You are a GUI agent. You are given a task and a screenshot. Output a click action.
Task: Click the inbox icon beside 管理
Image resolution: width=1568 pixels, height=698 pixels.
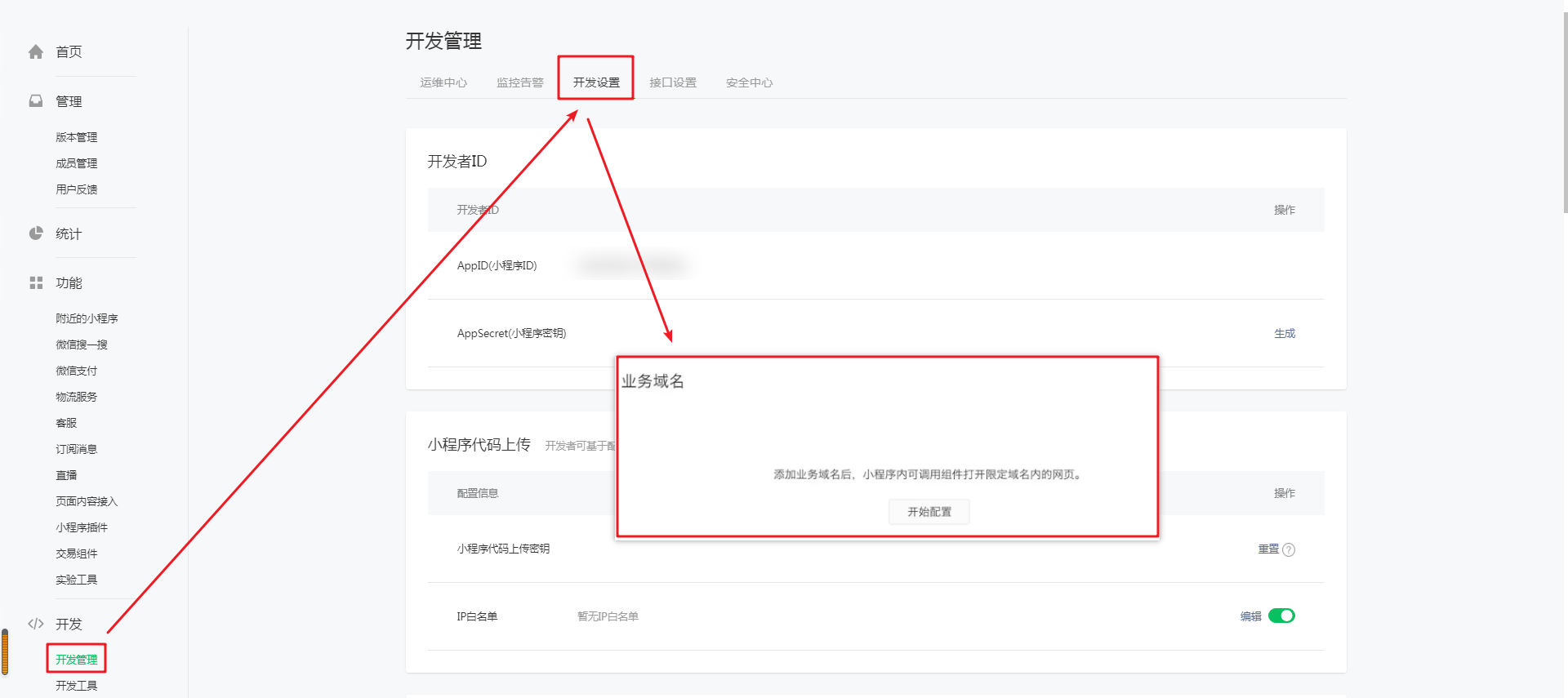point(36,101)
